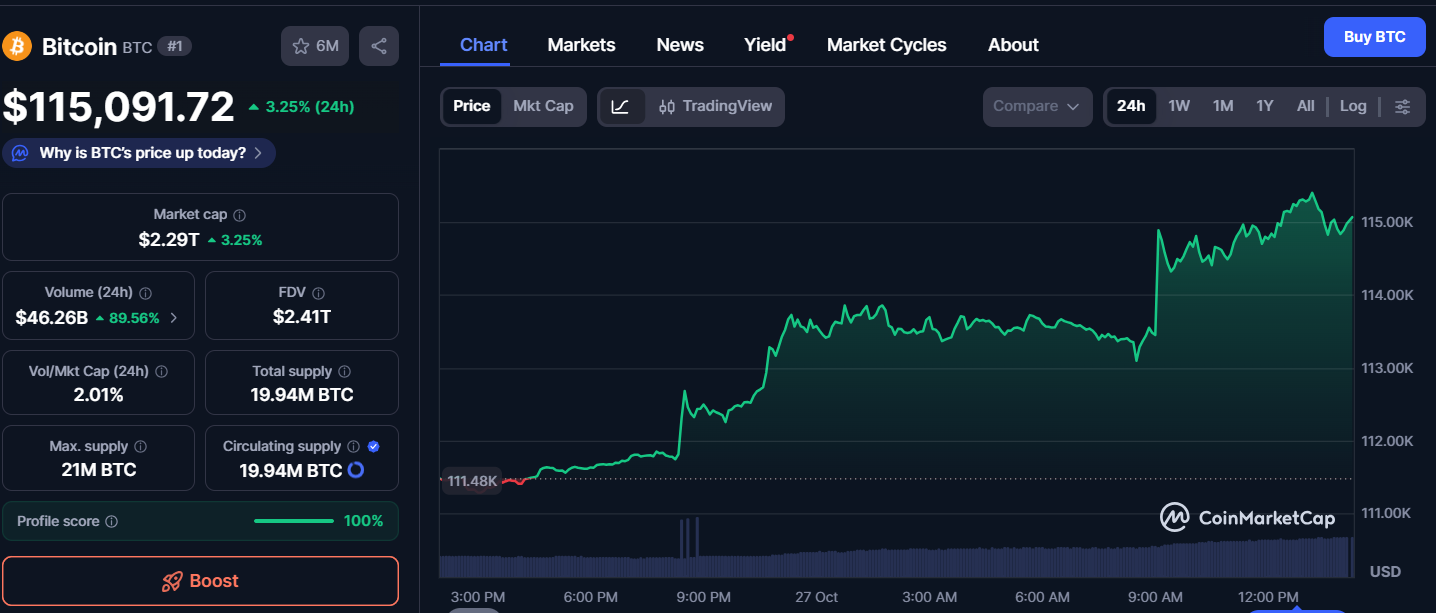
Task: Open the Markets tab
Action: (582, 45)
